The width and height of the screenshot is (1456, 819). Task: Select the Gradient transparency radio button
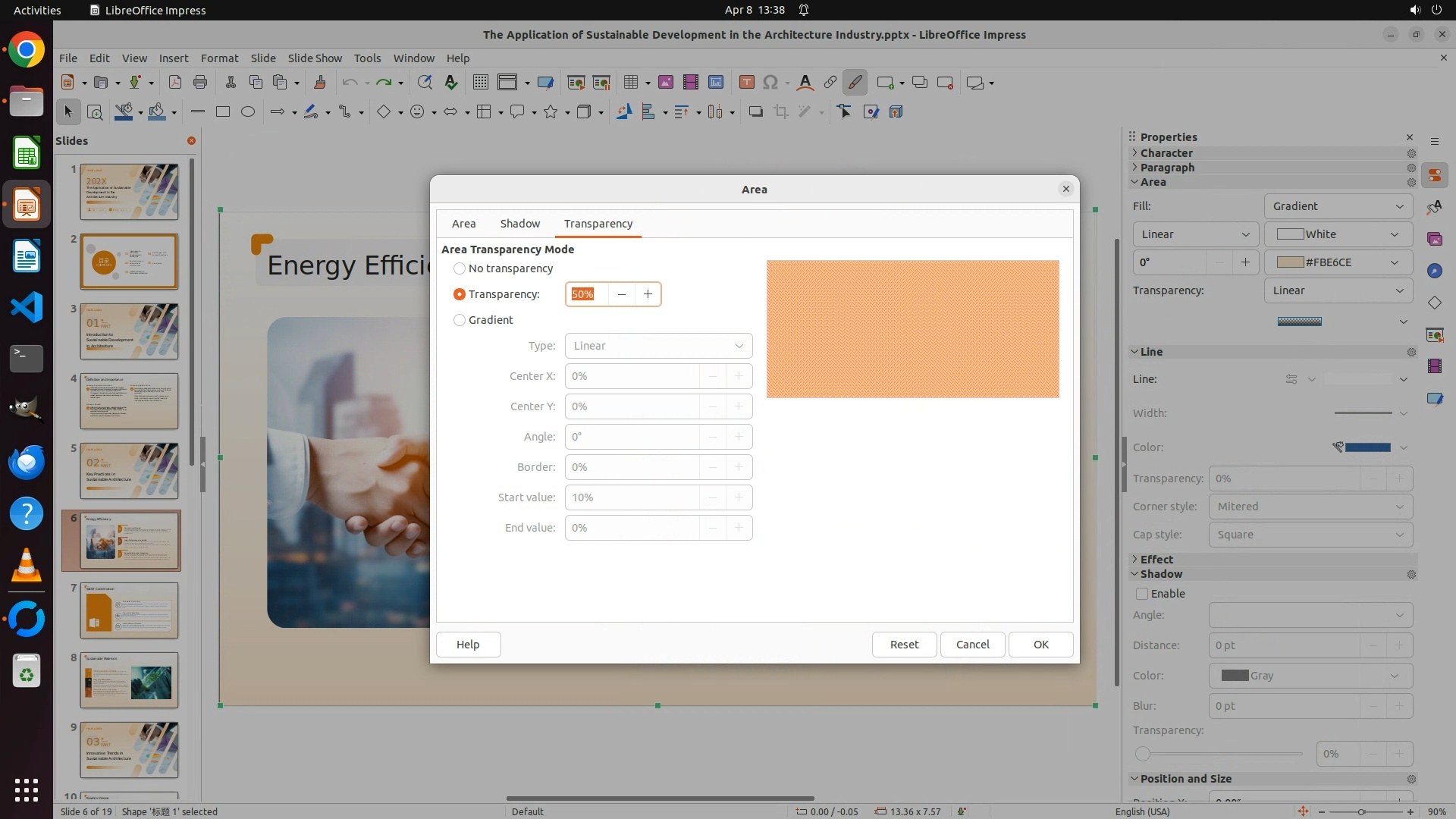click(460, 320)
